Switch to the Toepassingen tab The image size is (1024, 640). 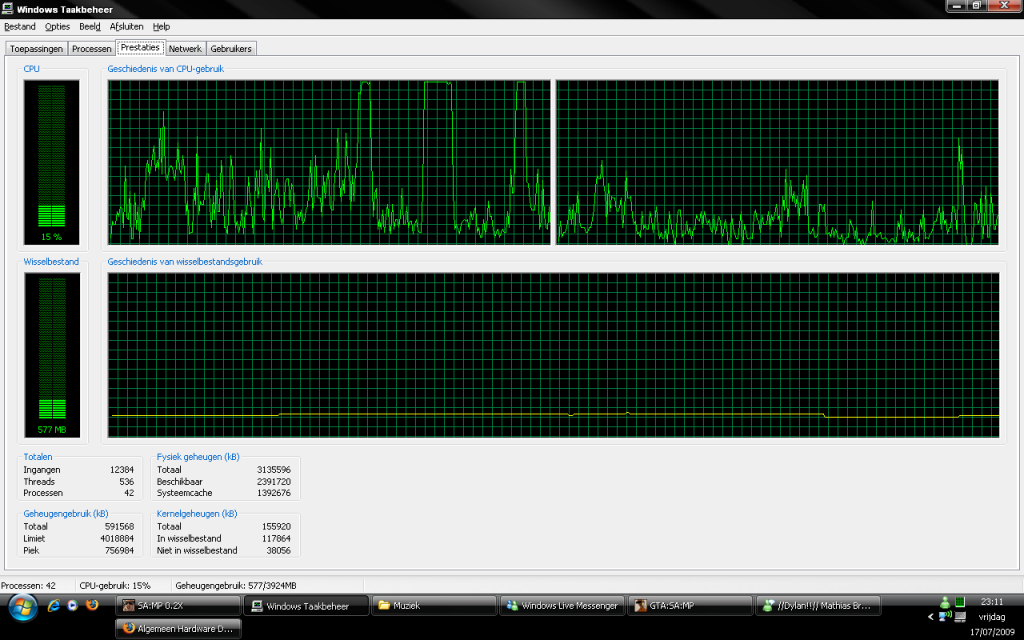pyautogui.click(x=37, y=49)
